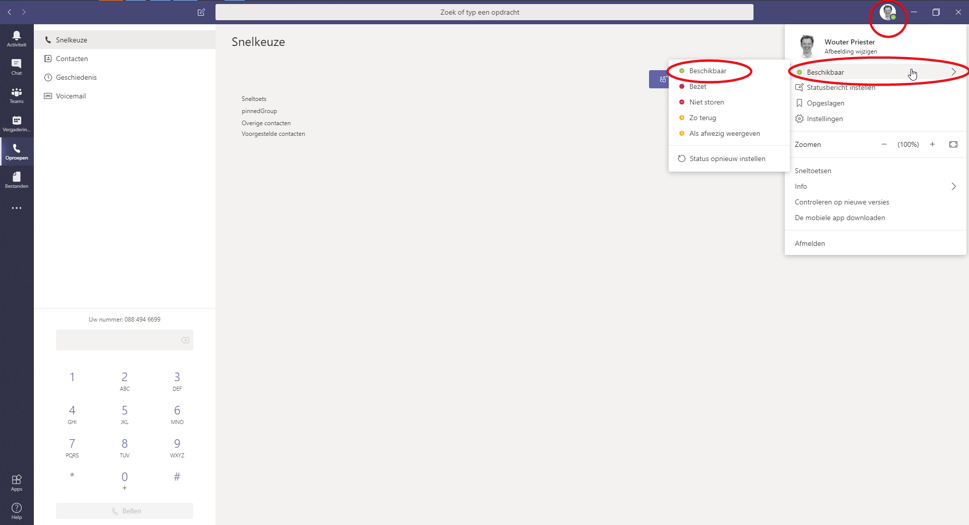The height and width of the screenshot is (525, 969).
Task: Open the Activiteit feed in sidebar
Action: (x=17, y=38)
